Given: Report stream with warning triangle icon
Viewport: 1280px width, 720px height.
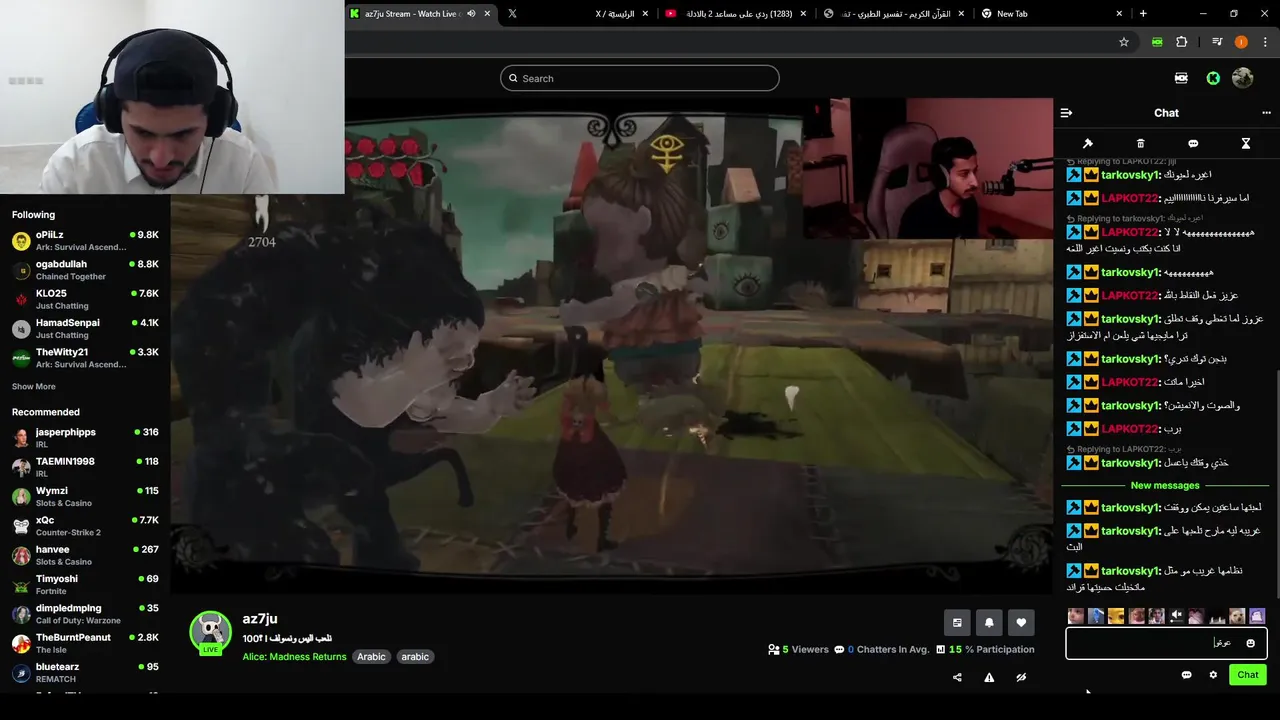Looking at the screenshot, I should (989, 677).
